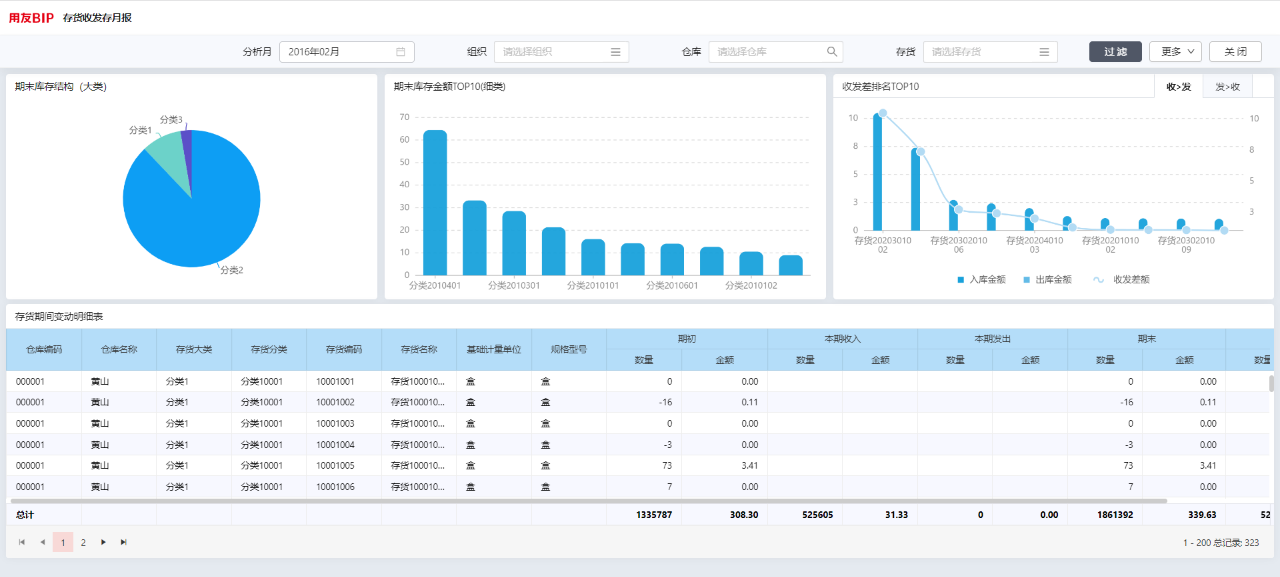Viewport: 1280px width, 577px height.
Task: Click the 期初 group column header
Action: click(x=687, y=339)
